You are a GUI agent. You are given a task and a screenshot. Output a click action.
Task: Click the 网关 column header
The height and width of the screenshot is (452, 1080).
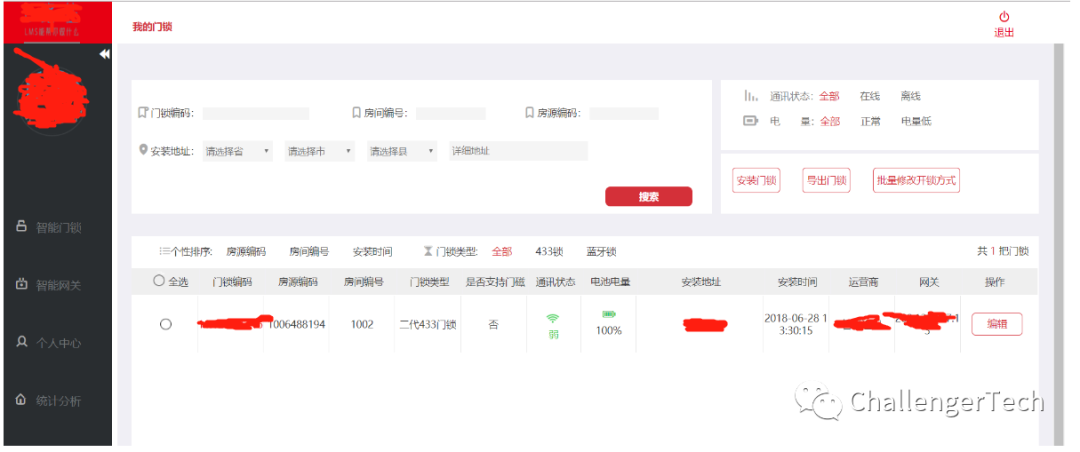point(929,282)
